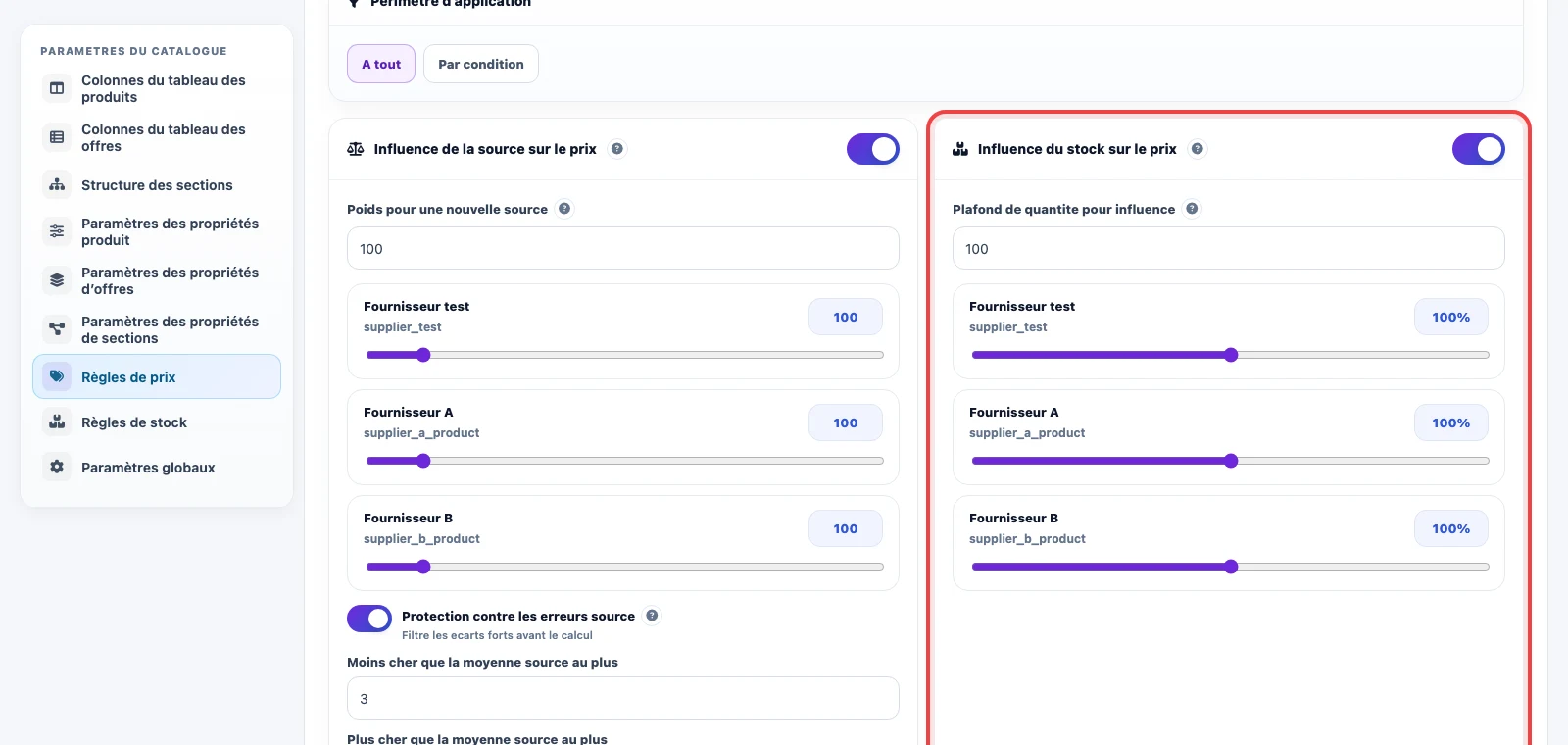Click the product table columns icon

pos(57,88)
